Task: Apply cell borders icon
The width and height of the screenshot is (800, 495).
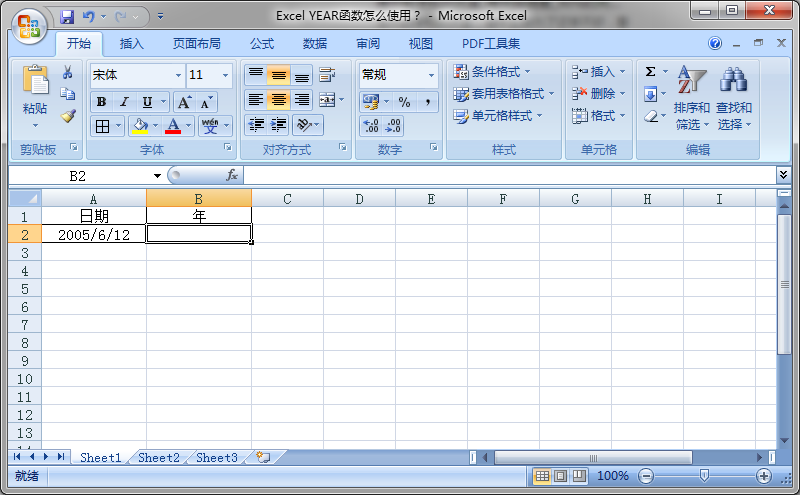Action: 102,126
